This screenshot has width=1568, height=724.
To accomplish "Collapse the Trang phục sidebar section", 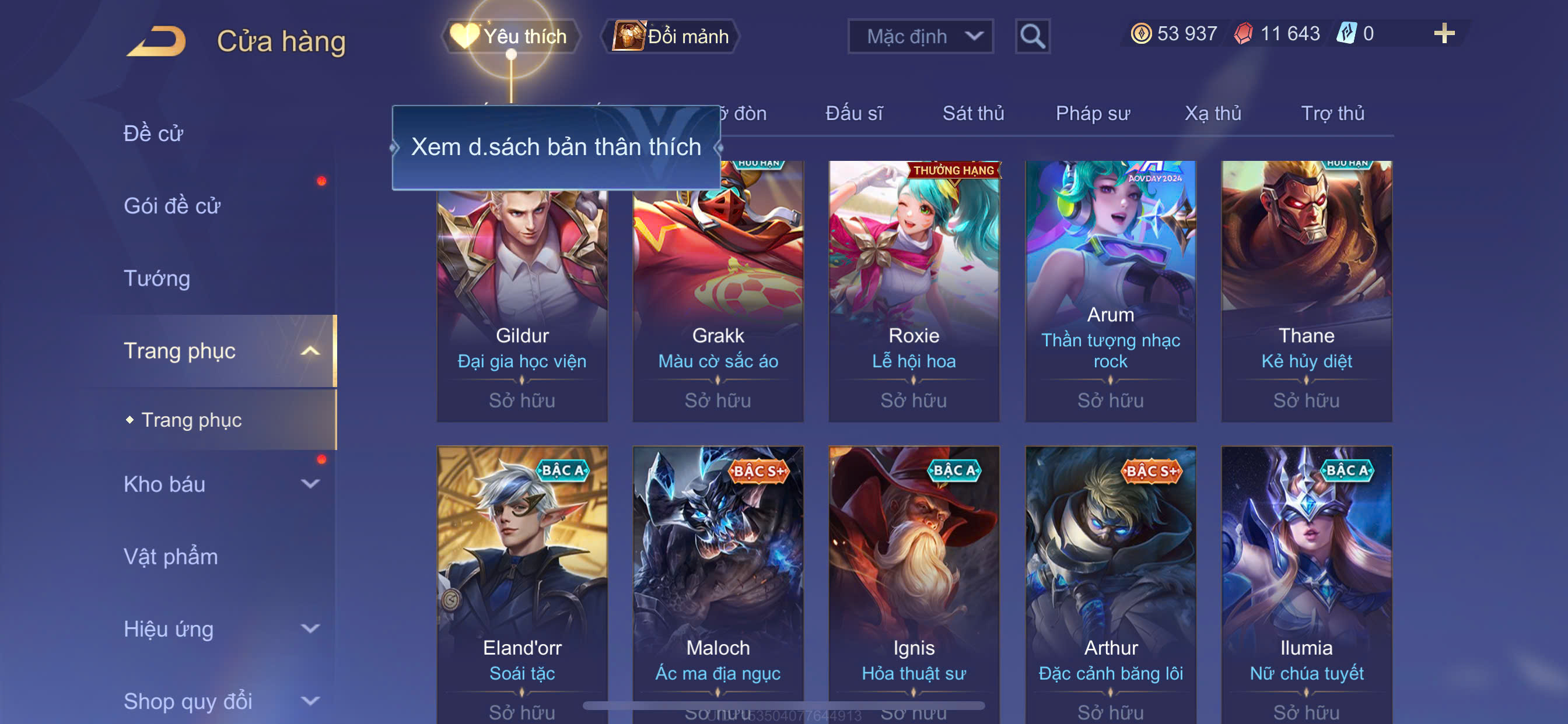I will (310, 351).
